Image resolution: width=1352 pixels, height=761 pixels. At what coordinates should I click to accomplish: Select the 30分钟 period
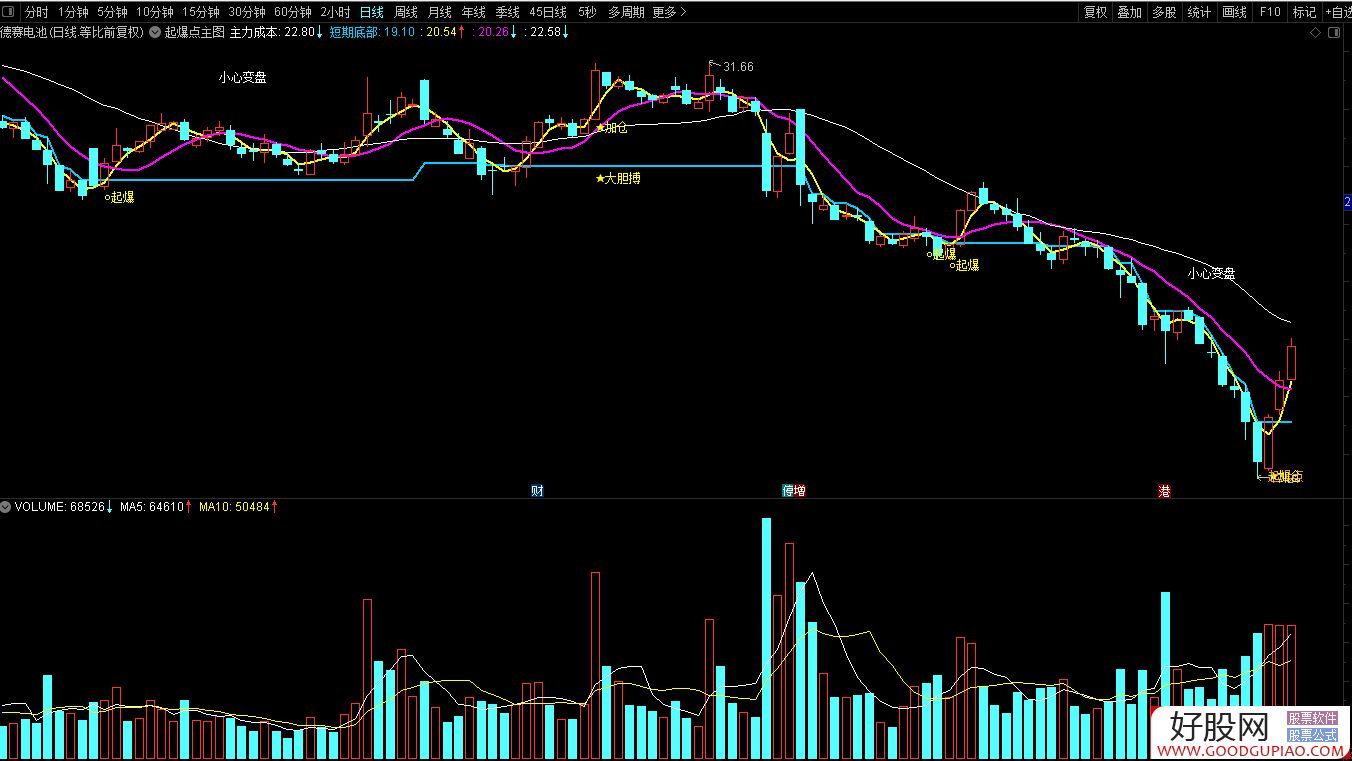click(246, 12)
